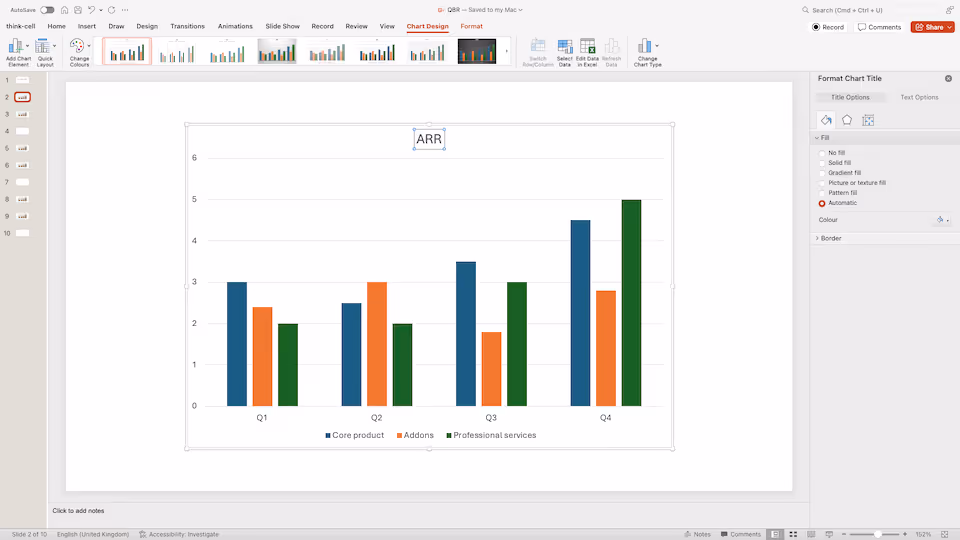Screen dimensions: 960x540
Task: Open the think-cell ribbon tab
Action: click(20, 26)
